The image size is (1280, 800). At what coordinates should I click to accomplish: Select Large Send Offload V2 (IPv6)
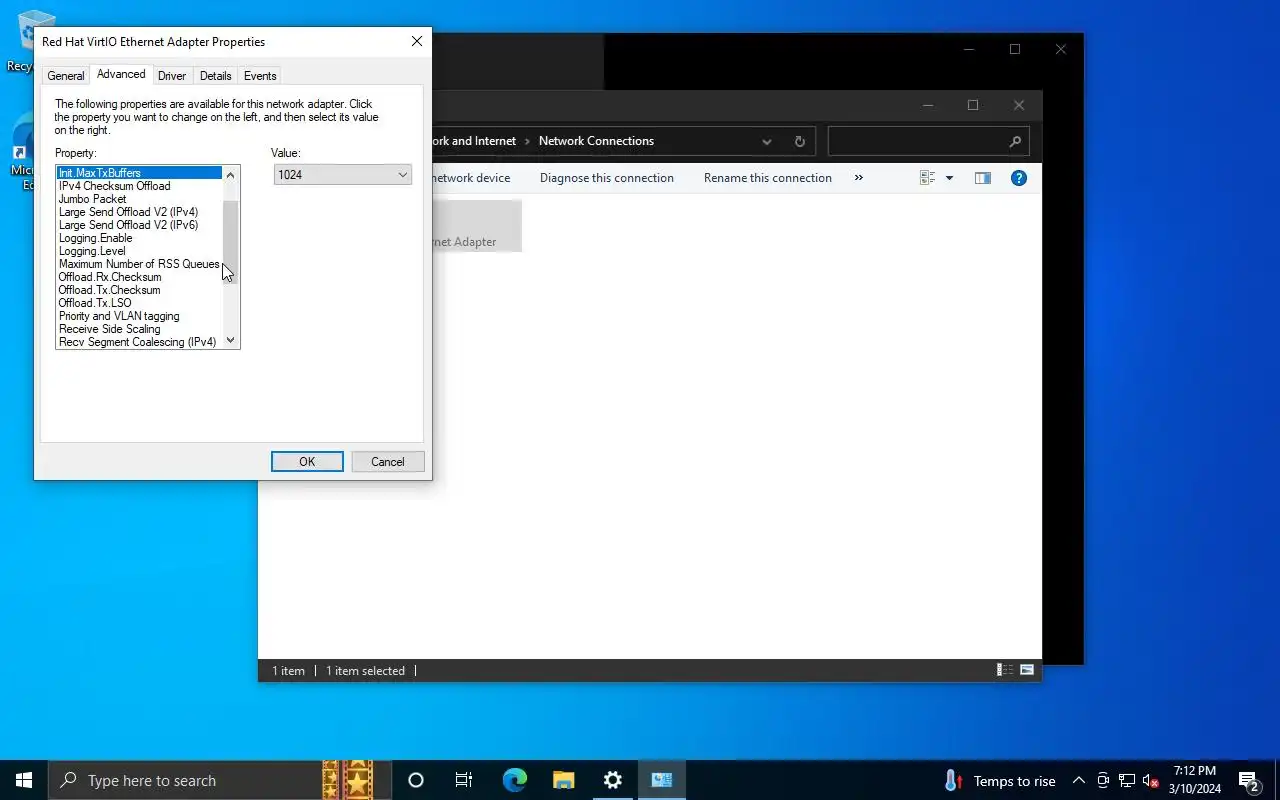139,225
